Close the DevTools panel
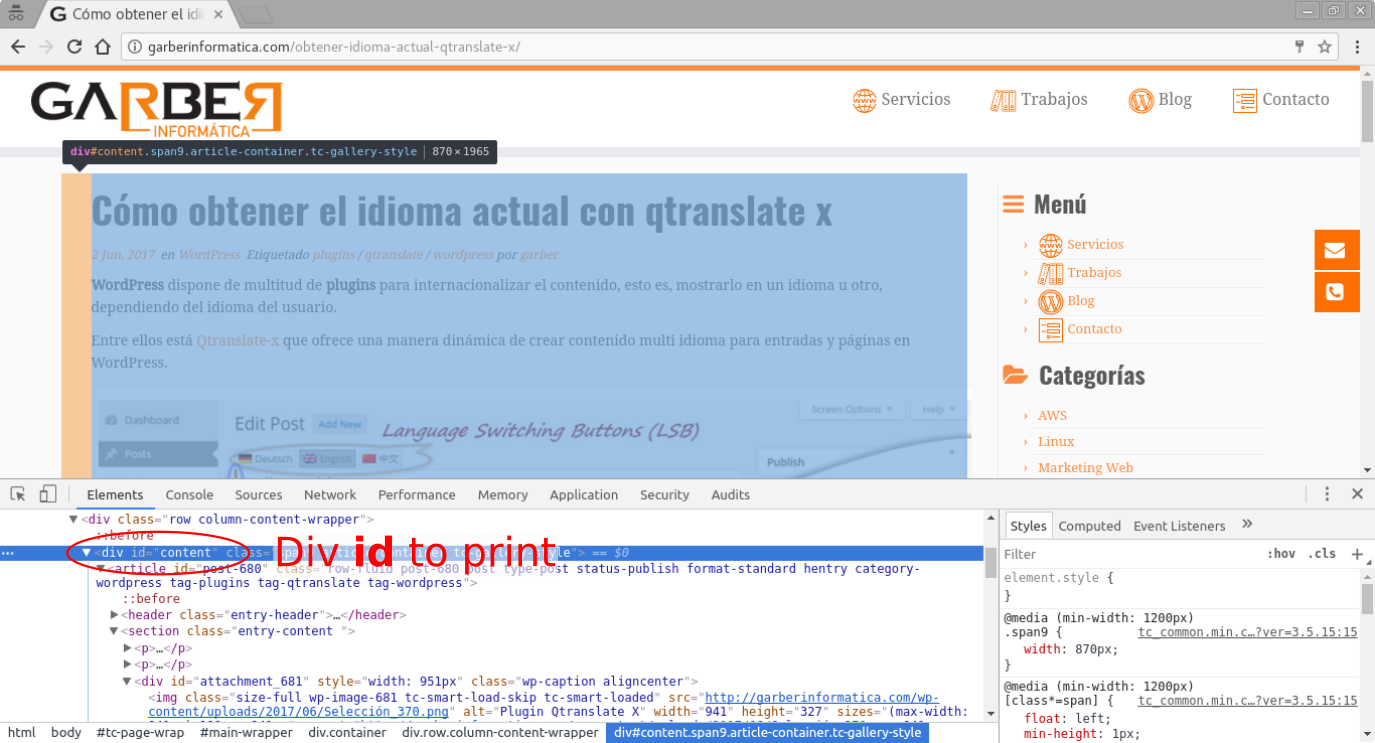The height and width of the screenshot is (743, 1375). (1357, 494)
